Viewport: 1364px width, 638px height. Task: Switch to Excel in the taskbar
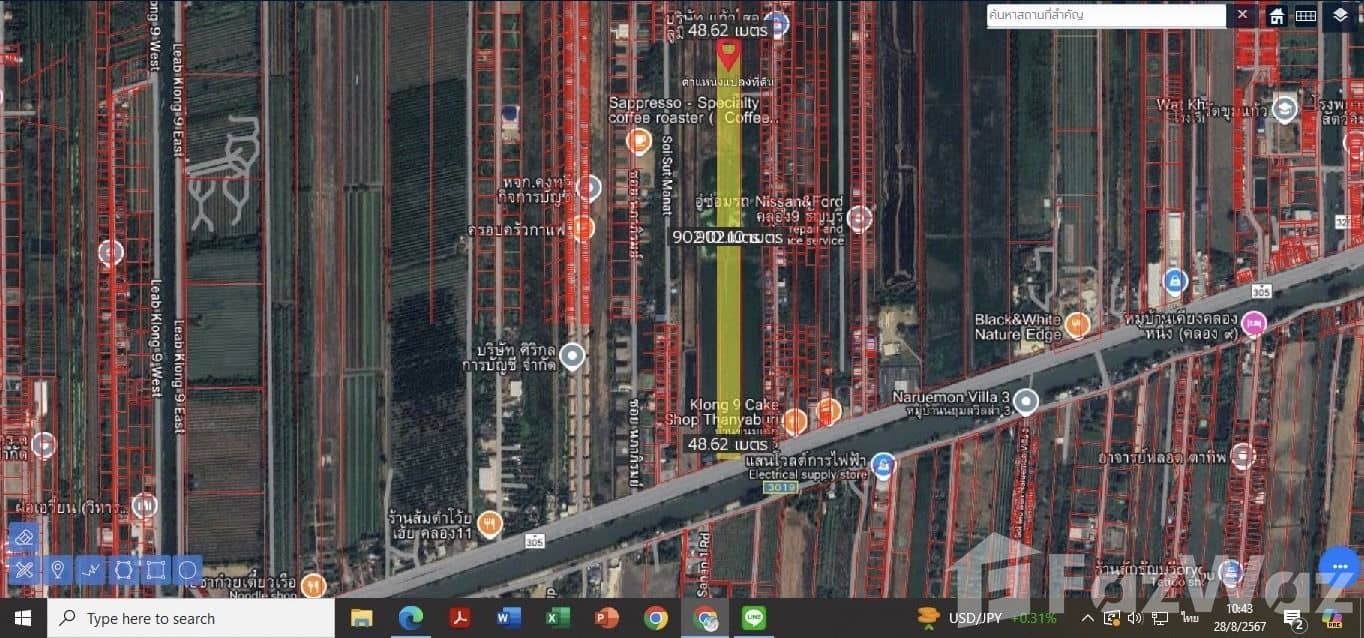[x=557, y=618]
